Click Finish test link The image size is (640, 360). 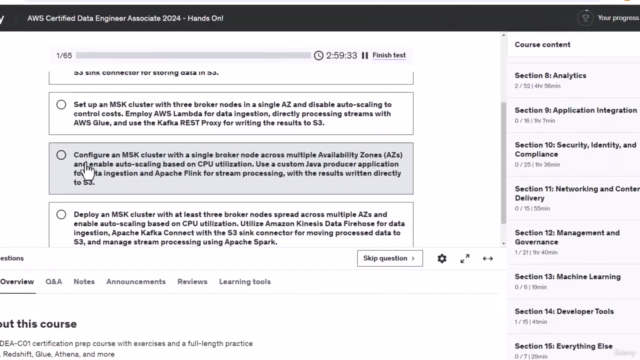(389, 55)
